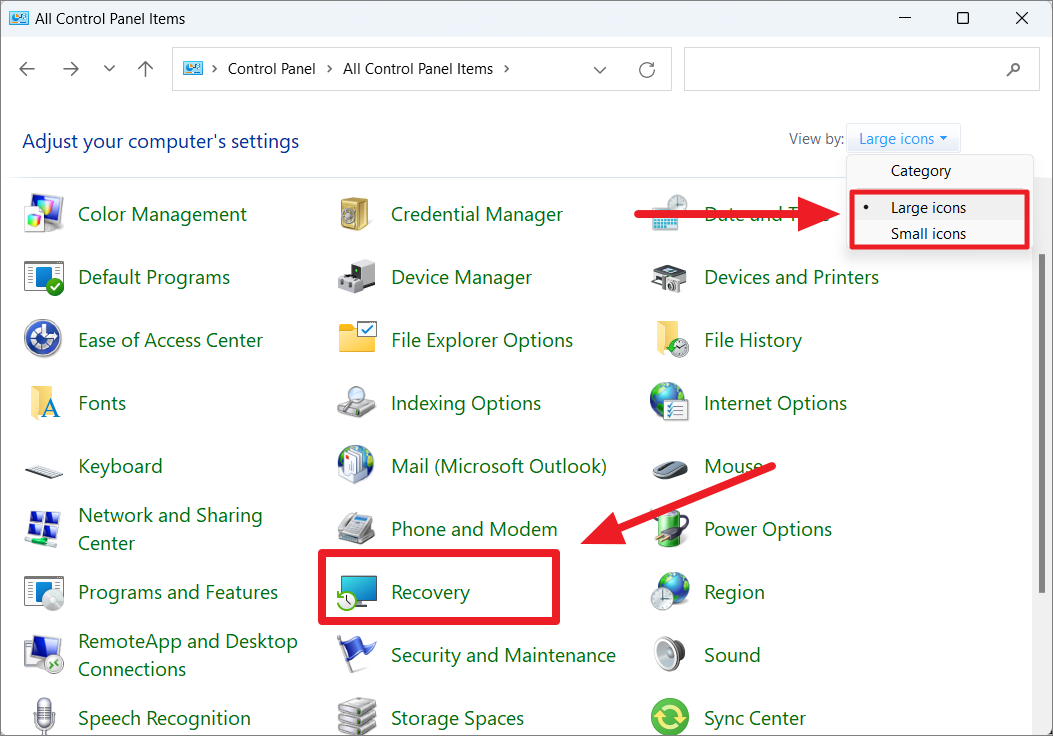Open the View by dropdown
The height and width of the screenshot is (736, 1053).
[903, 138]
